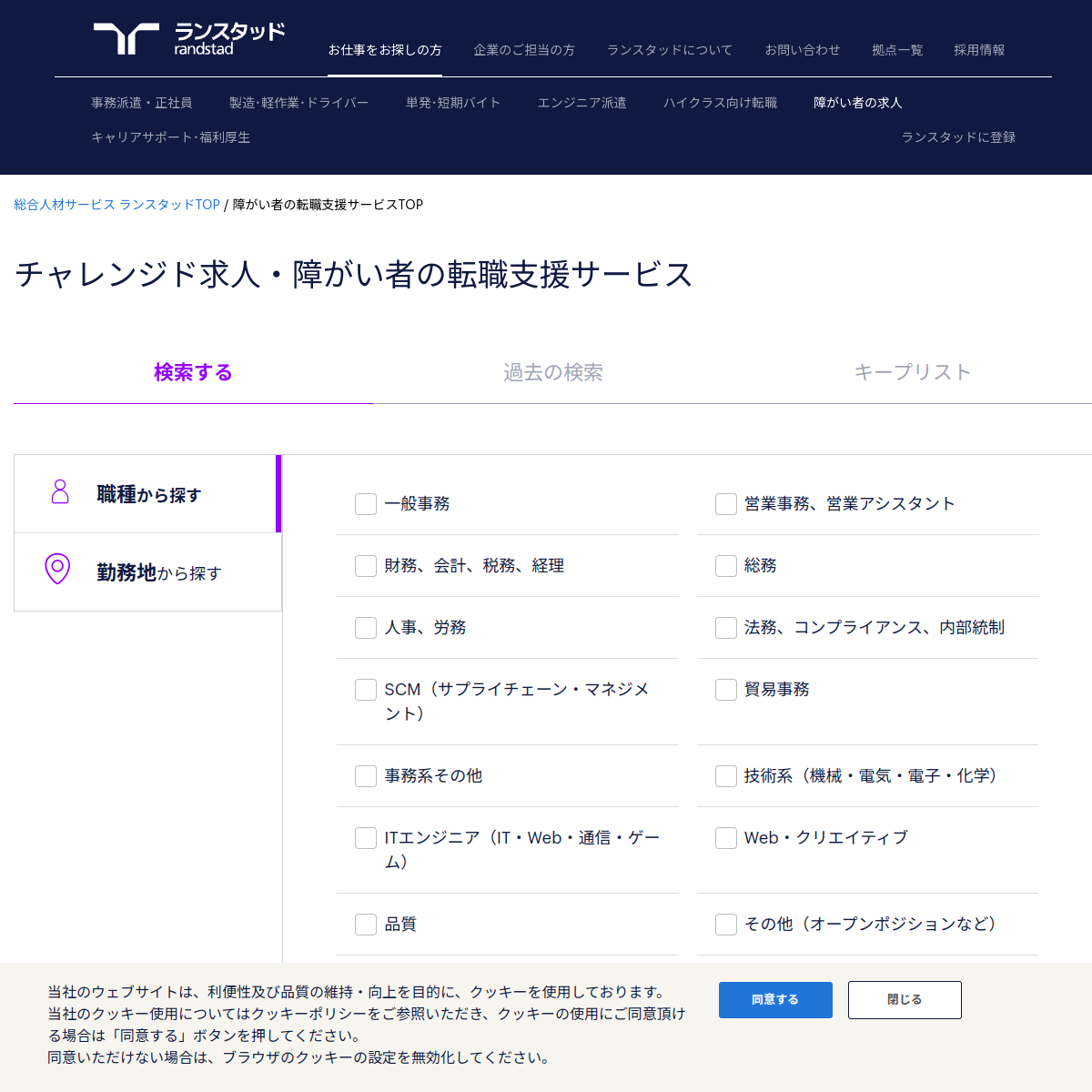Select 職種から探す in the sidebar

point(147,494)
